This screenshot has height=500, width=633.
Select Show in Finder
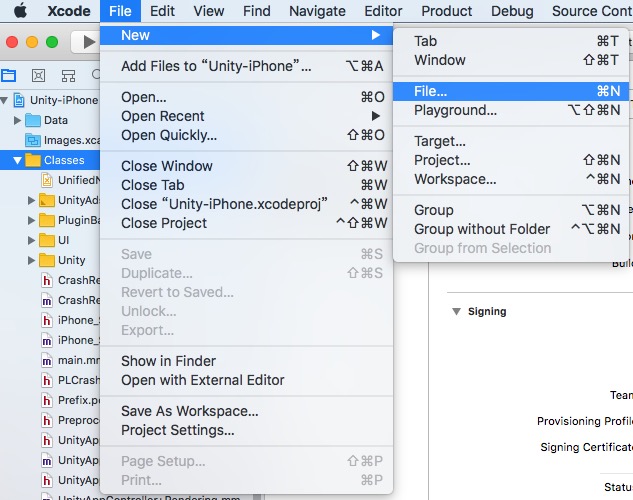click(x=246, y=361)
